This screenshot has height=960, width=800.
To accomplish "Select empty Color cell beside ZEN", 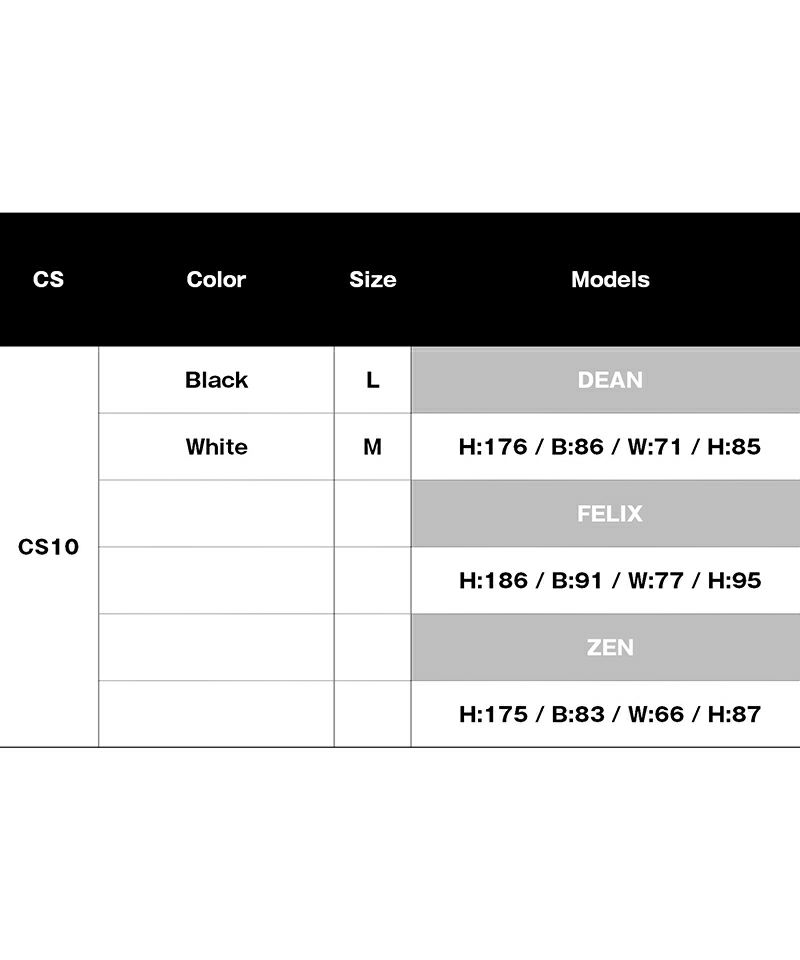I will [216, 647].
